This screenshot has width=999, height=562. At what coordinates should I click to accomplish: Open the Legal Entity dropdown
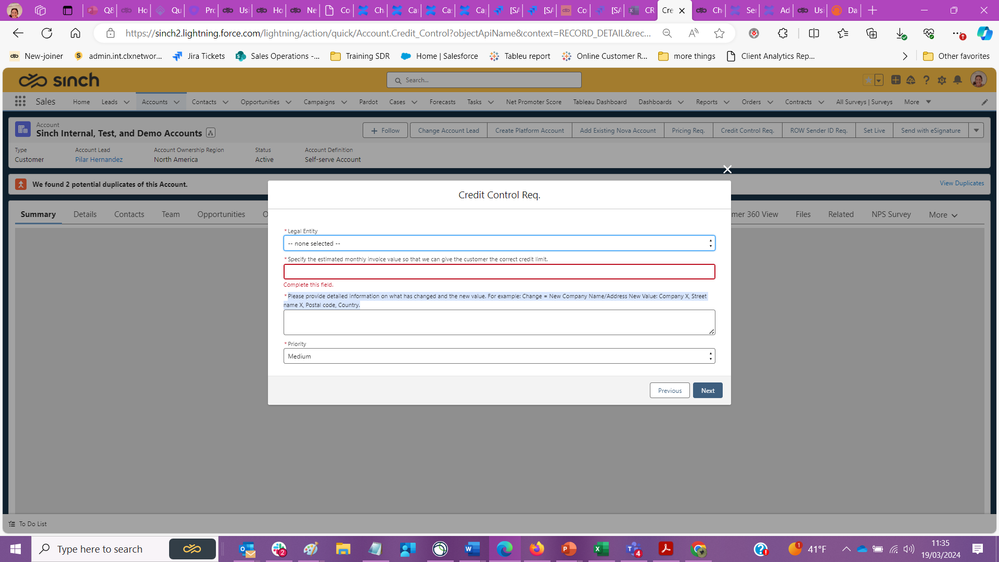click(499, 243)
